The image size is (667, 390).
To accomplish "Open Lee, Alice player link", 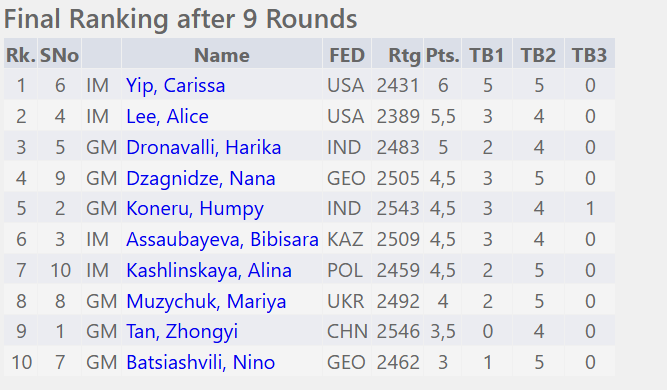I will coord(167,117).
